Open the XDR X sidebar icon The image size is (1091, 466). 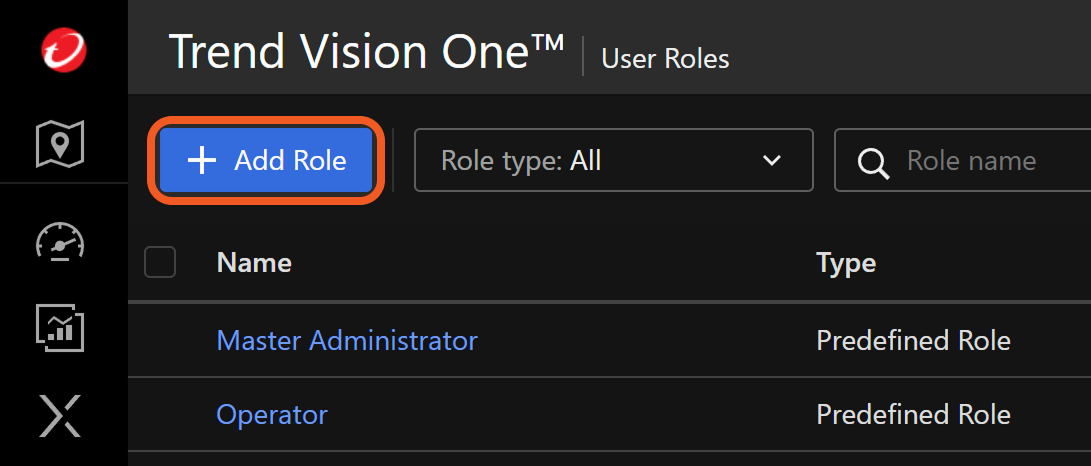click(60, 415)
